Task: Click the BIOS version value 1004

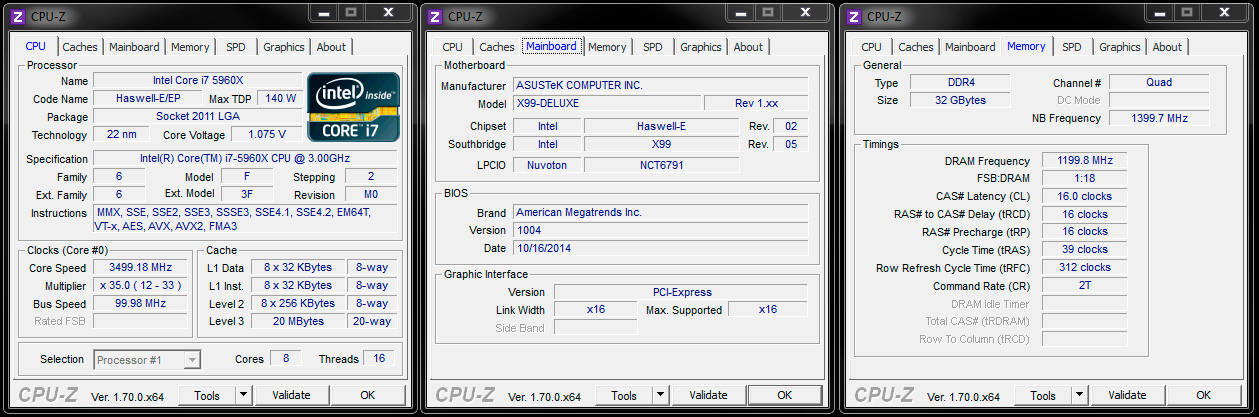Action: pos(660,230)
